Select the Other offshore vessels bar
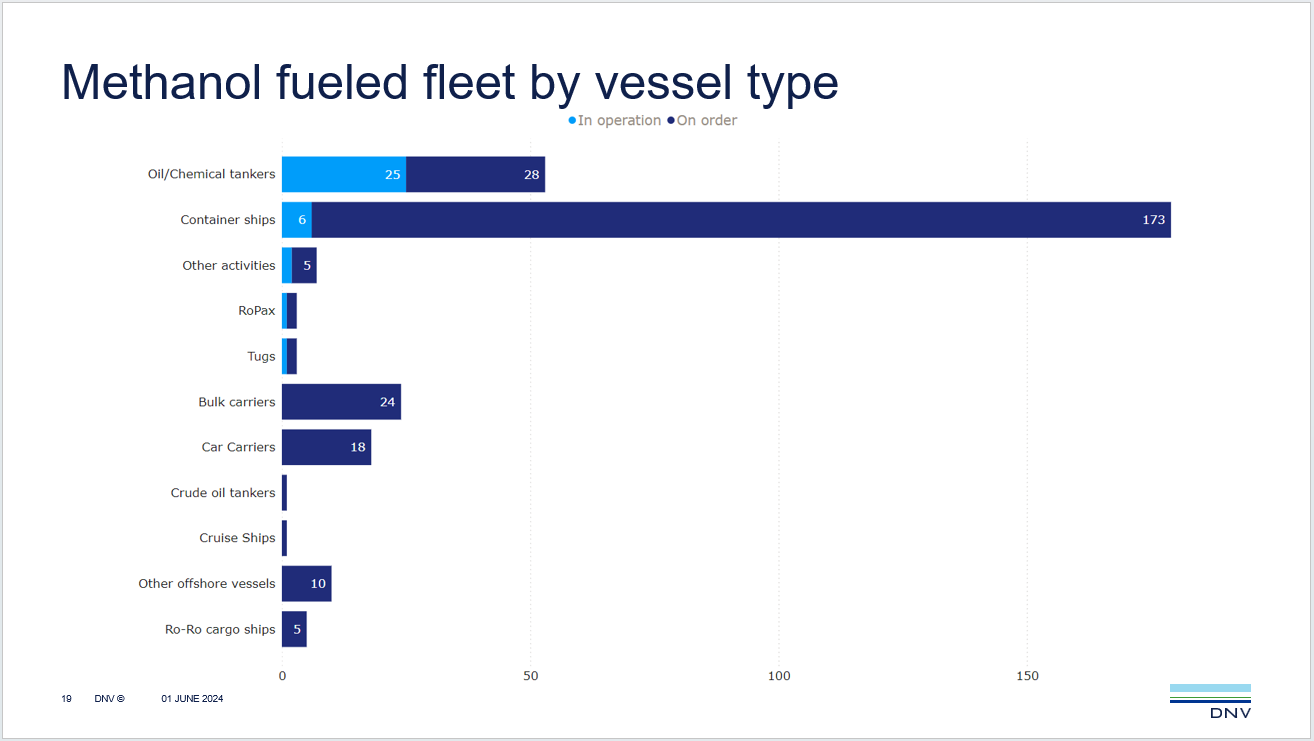Image resolution: width=1314 pixels, height=741 pixels. (x=306, y=584)
